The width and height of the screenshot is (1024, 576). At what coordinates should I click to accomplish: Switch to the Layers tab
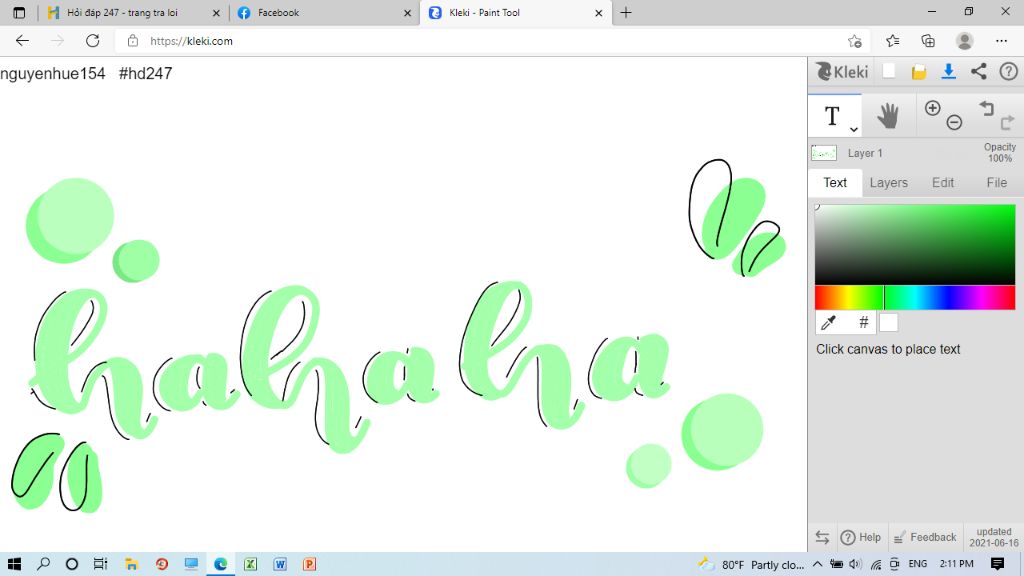click(888, 183)
